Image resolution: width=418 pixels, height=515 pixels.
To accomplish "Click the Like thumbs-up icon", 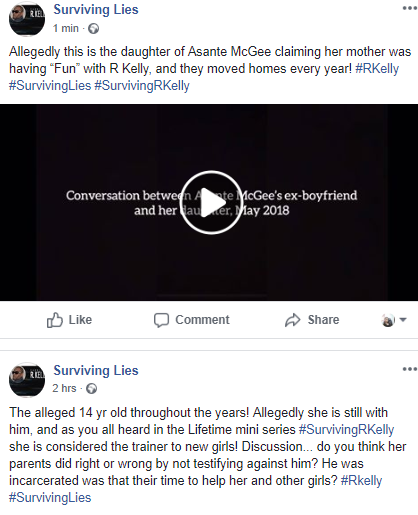I will click(55, 320).
